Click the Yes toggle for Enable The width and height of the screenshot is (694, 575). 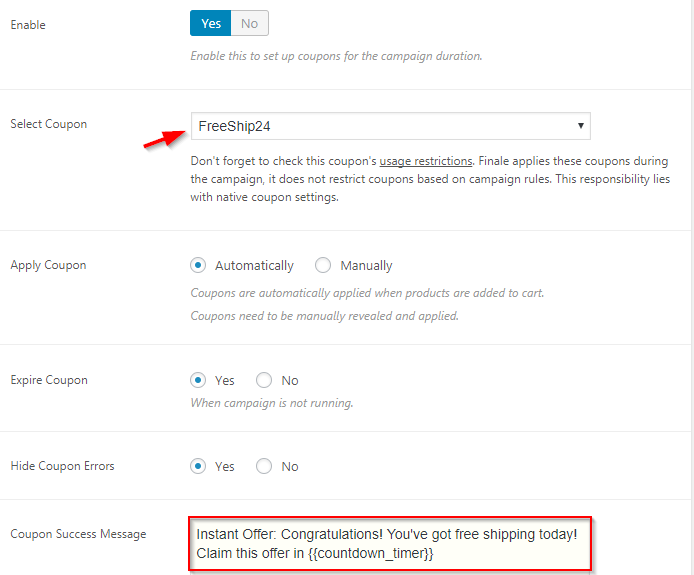coord(211,23)
